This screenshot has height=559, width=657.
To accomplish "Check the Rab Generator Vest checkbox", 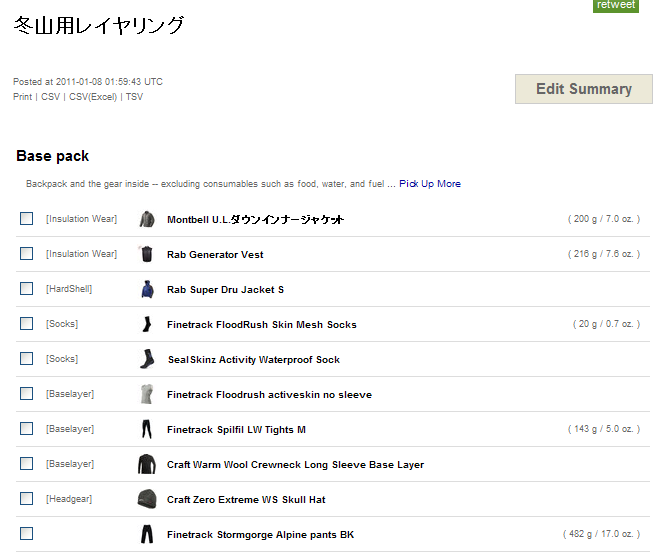I will [x=26, y=254].
